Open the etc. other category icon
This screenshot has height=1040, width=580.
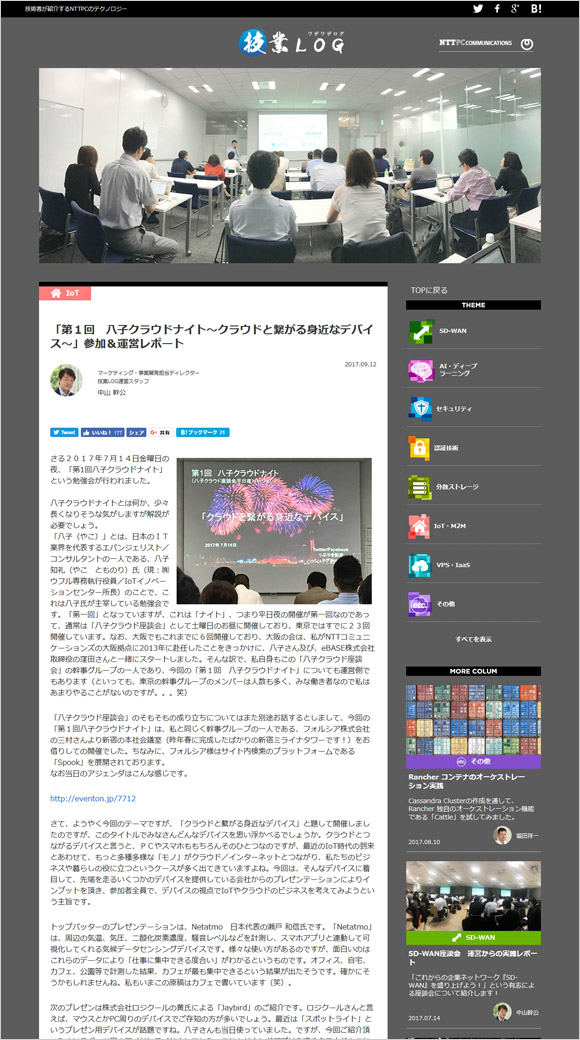[x=421, y=604]
